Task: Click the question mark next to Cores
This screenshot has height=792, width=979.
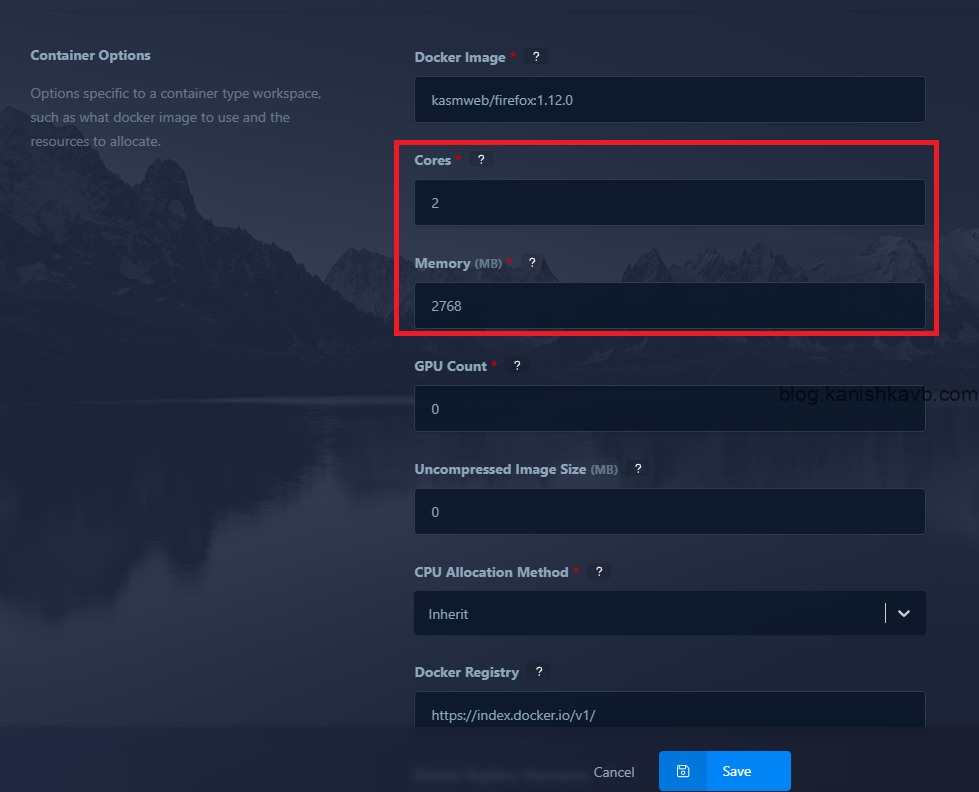Action: pos(481,160)
